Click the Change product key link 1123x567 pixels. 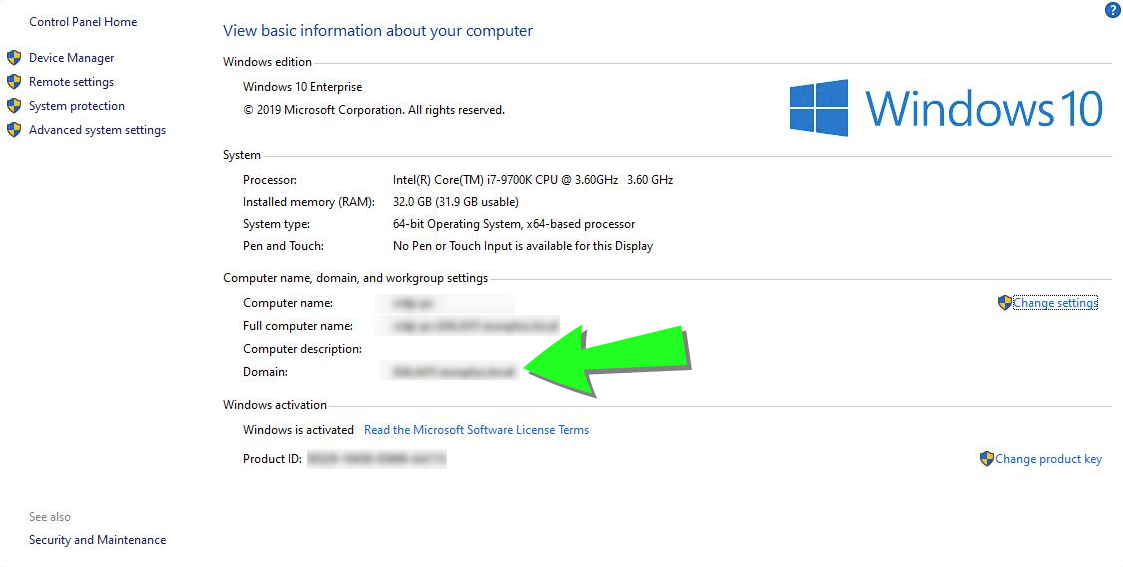click(x=1049, y=459)
